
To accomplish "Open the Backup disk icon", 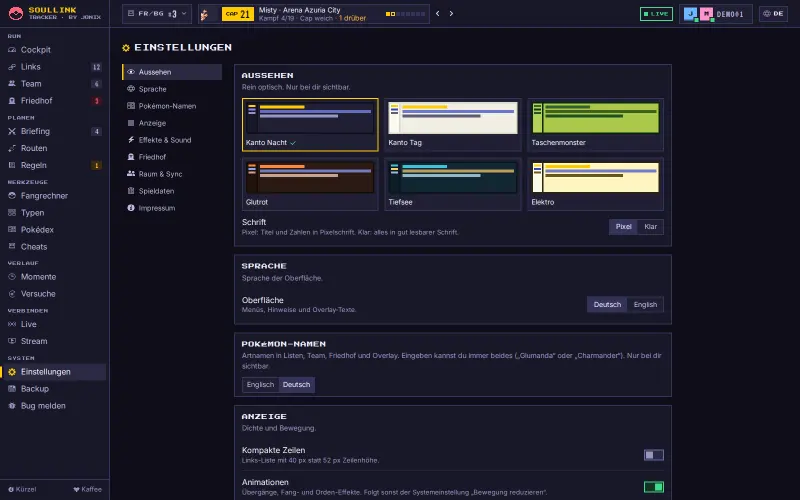I will [x=12, y=389].
